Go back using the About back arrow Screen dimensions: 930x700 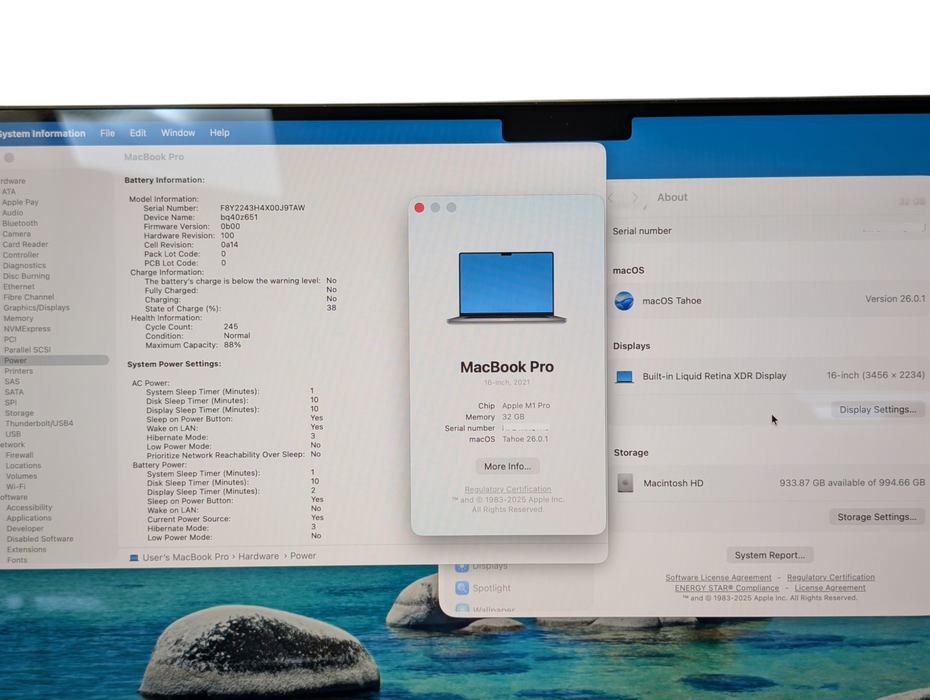tap(611, 198)
